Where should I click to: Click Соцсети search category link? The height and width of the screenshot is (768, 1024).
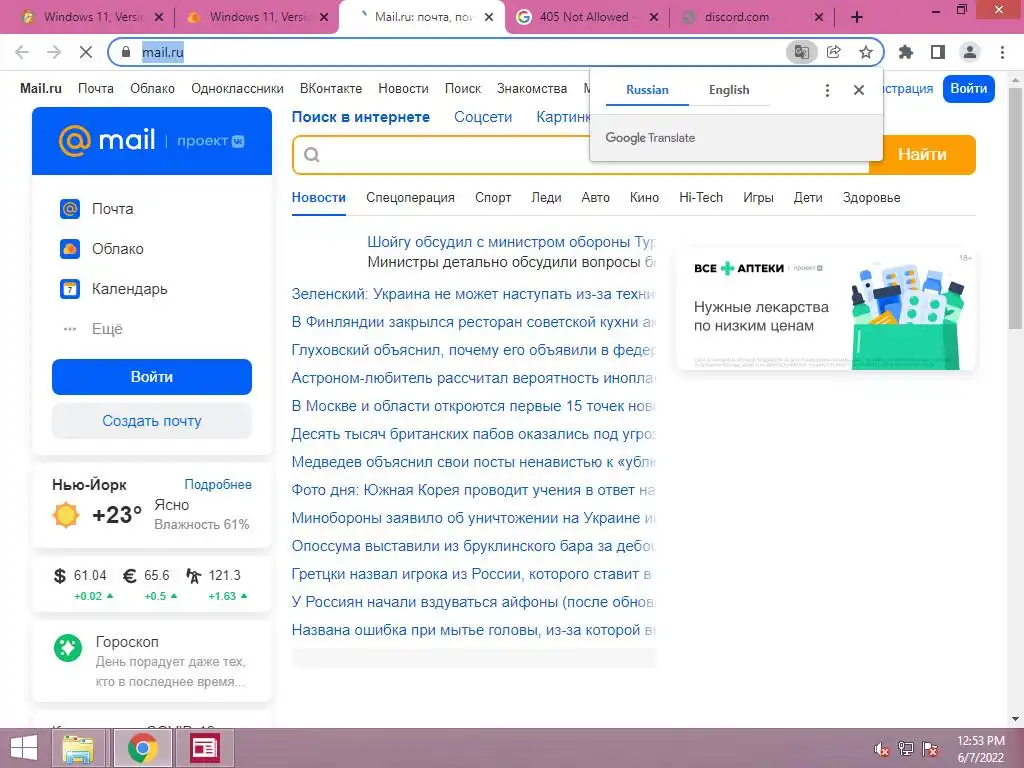483,118
